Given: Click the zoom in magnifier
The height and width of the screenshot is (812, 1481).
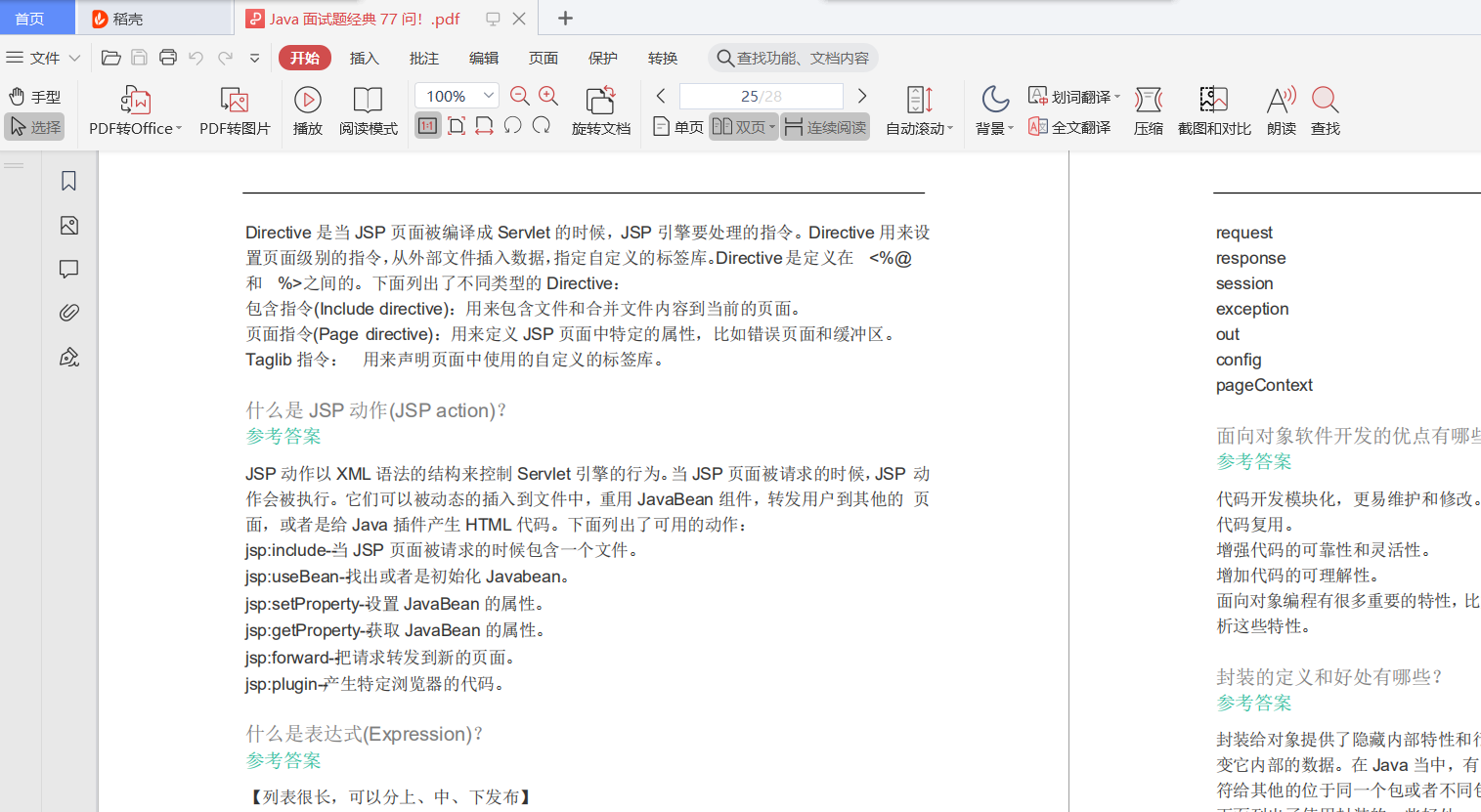Looking at the screenshot, I should point(548,96).
